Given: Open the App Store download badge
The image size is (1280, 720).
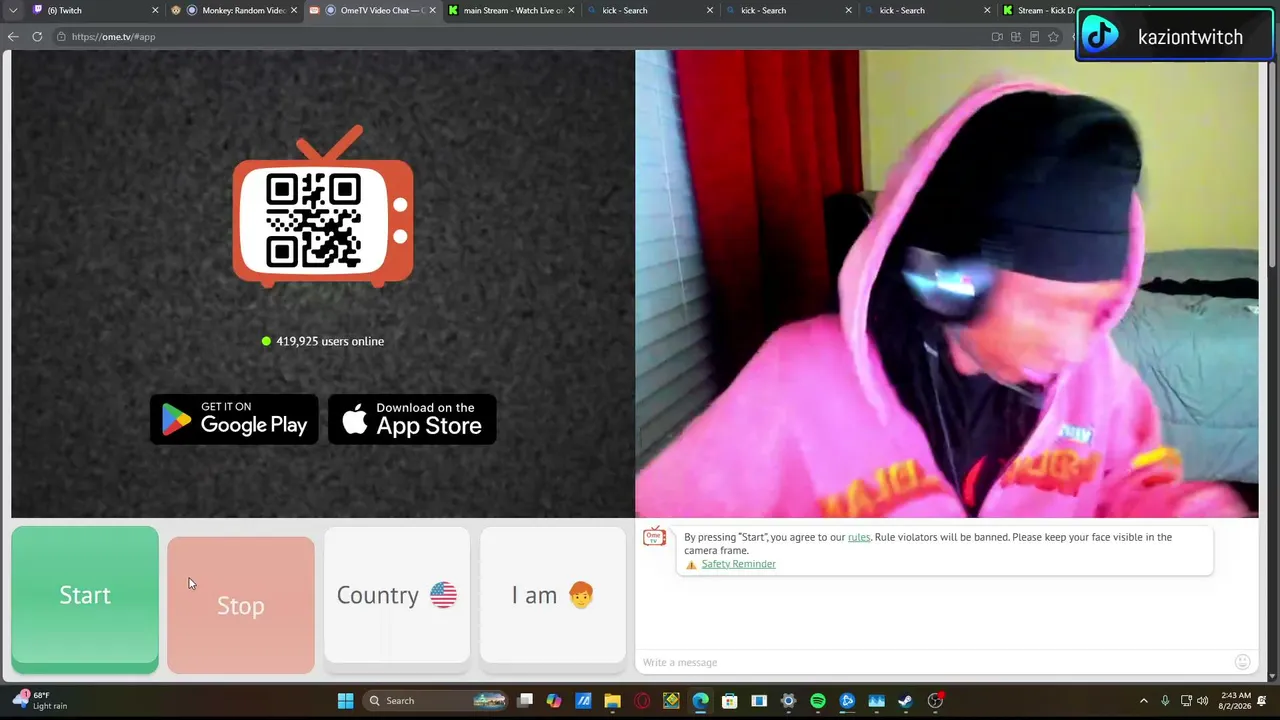Looking at the screenshot, I should click(412, 419).
